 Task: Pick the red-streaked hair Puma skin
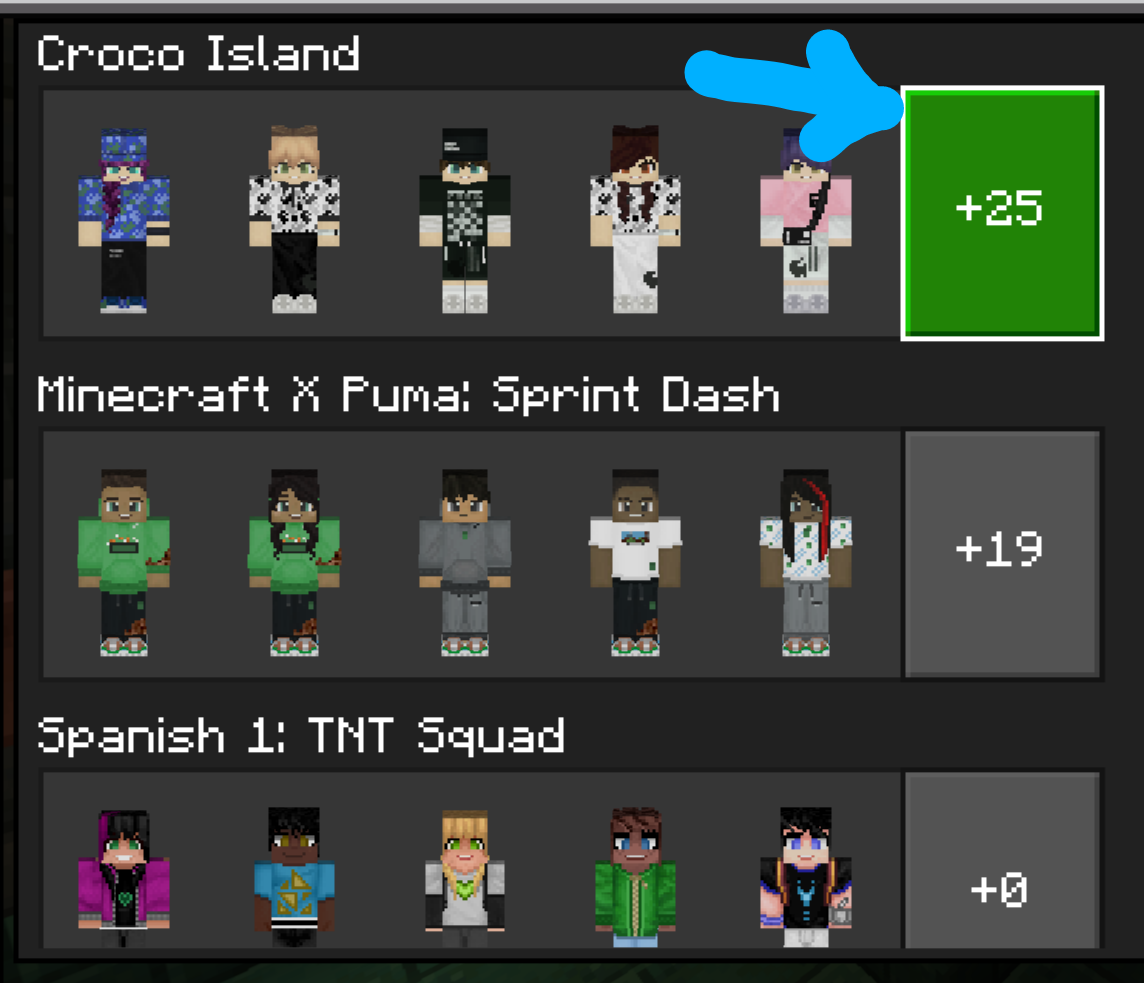point(805,563)
